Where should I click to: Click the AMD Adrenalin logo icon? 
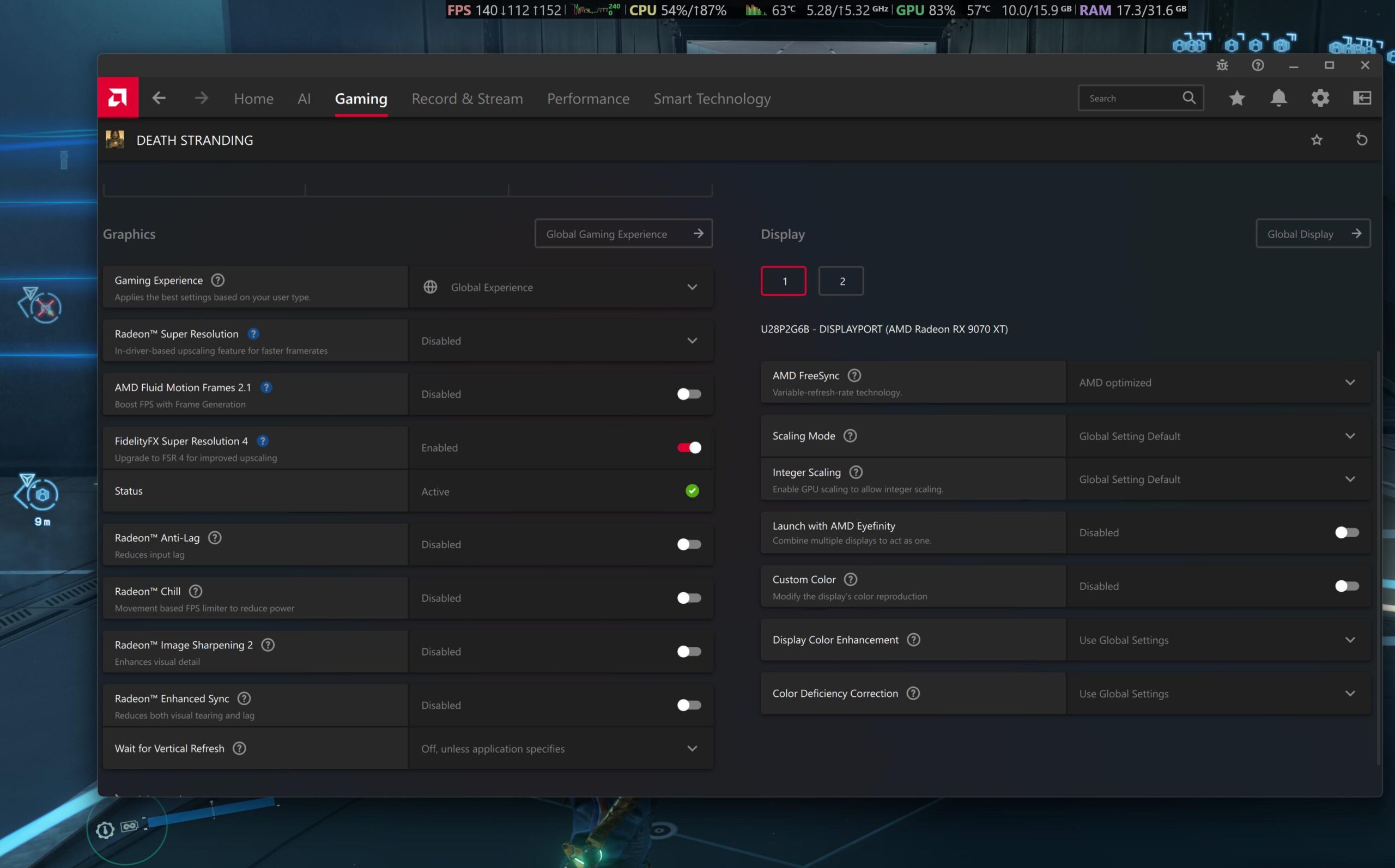point(118,98)
